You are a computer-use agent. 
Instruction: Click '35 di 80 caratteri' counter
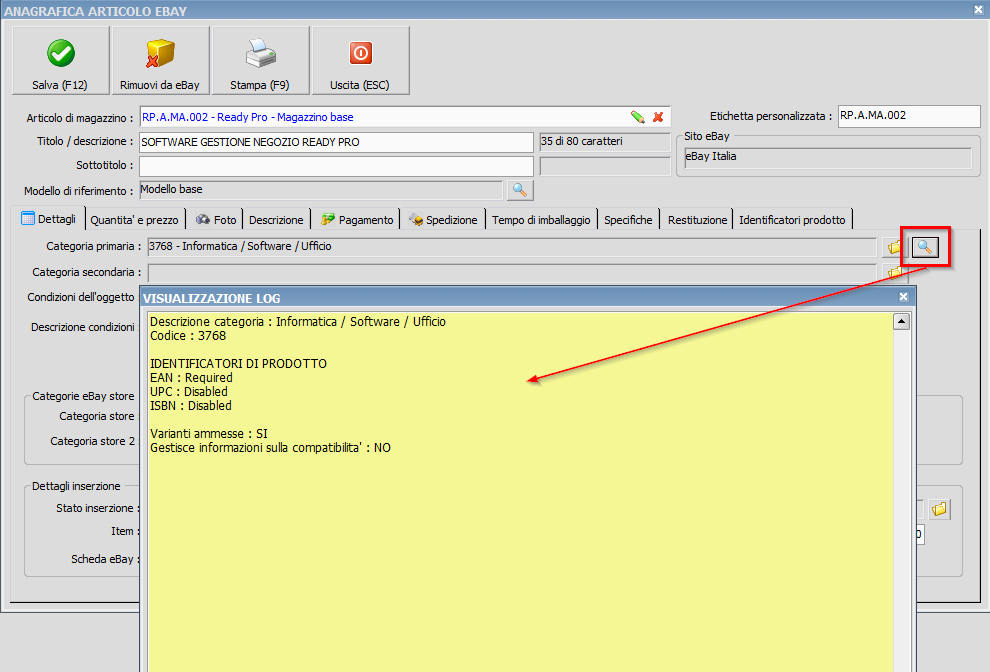[604, 142]
